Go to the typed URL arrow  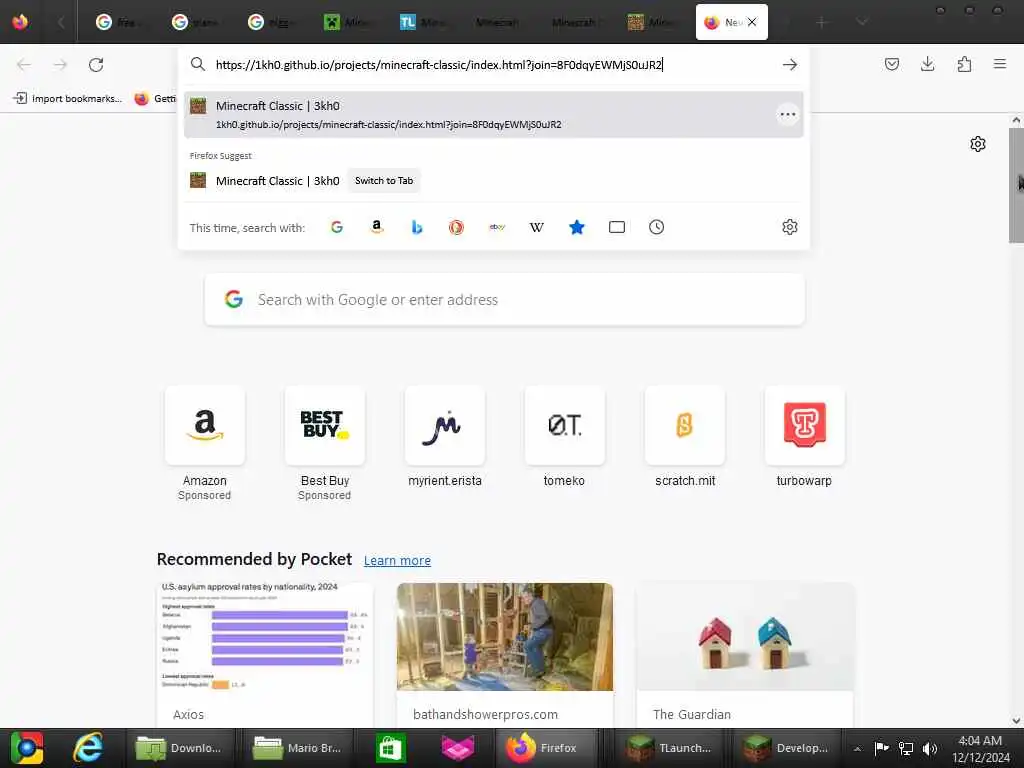(790, 65)
